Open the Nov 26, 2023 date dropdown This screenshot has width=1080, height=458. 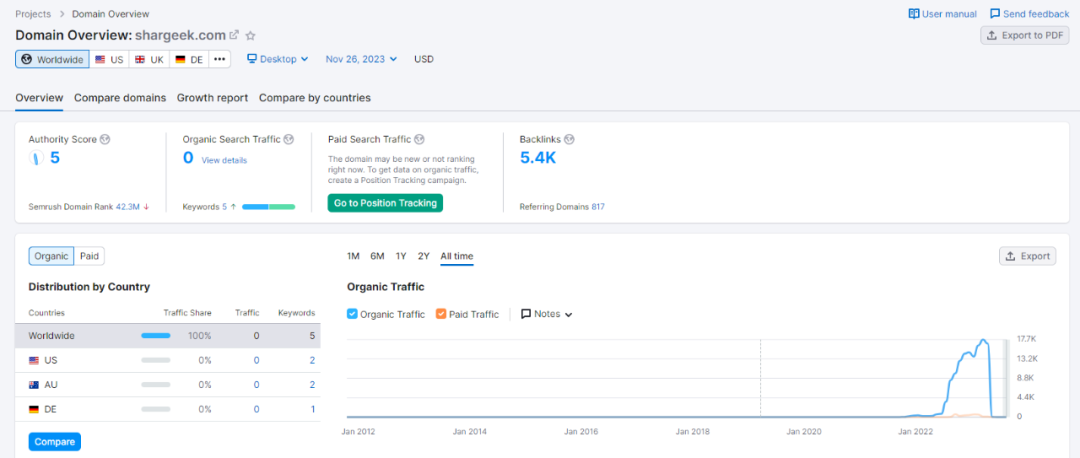(x=362, y=59)
